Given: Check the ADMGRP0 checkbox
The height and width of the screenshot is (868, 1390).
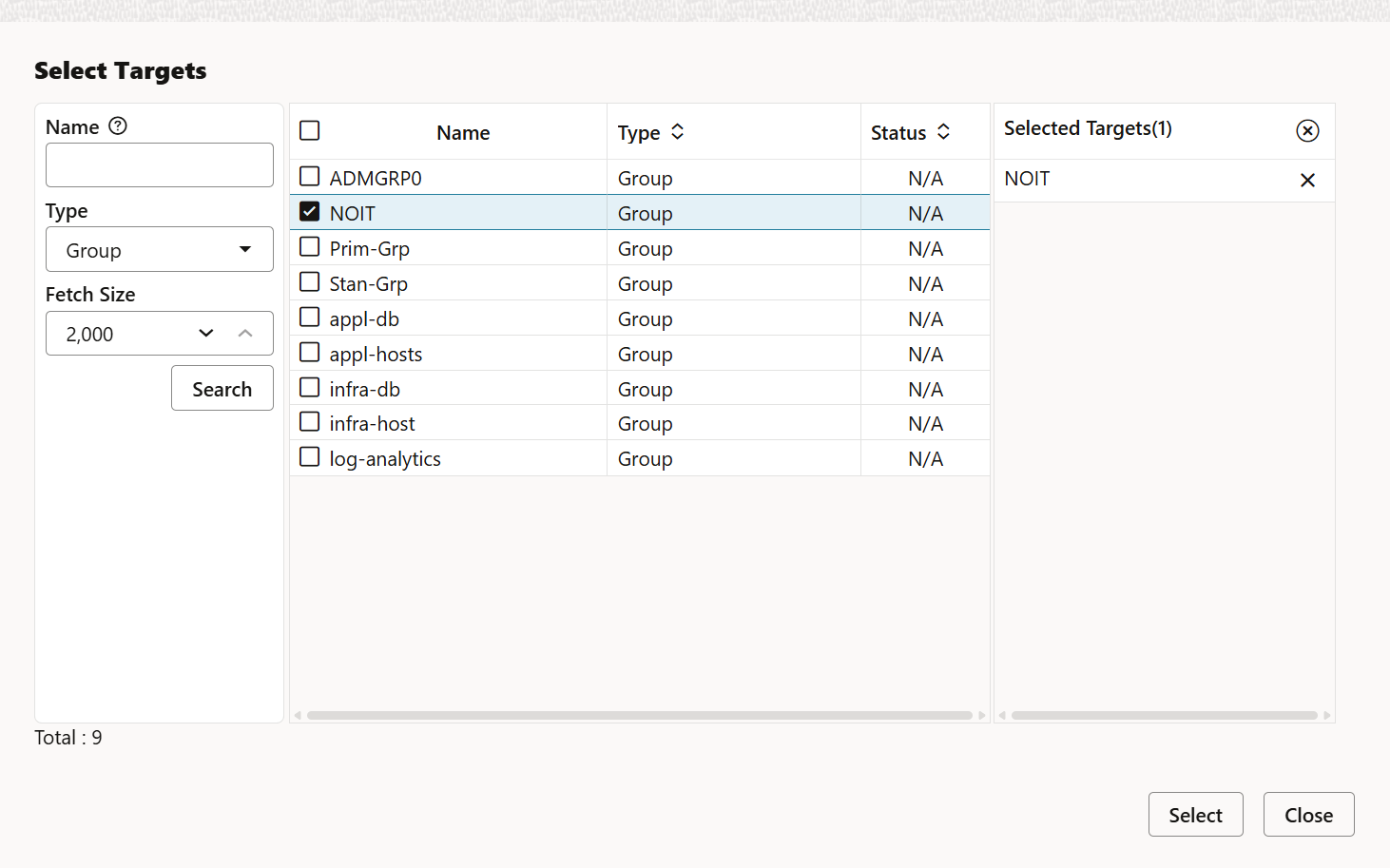Looking at the screenshot, I should (309, 176).
